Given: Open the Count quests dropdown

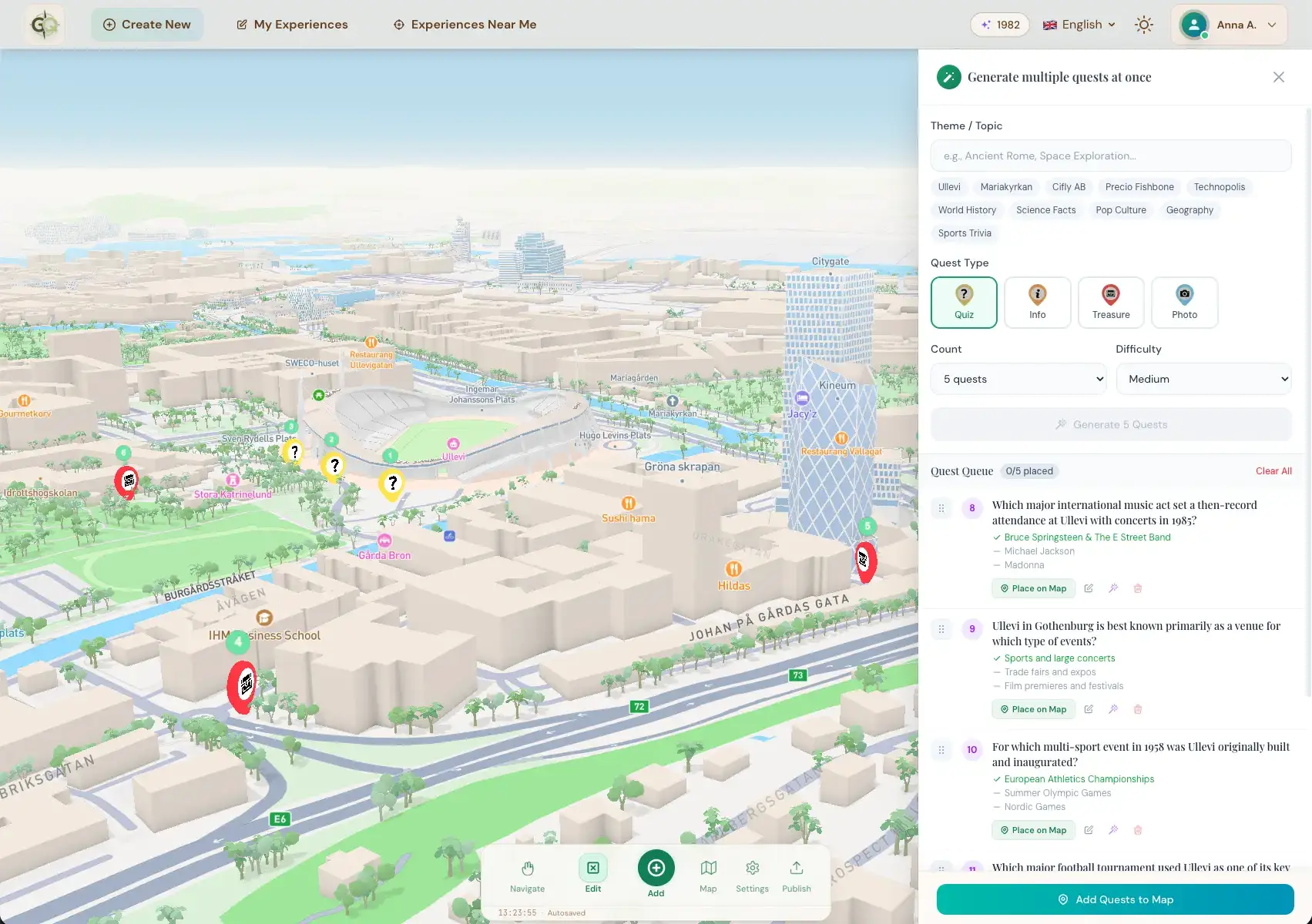Looking at the screenshot, I should (x=1018, y=379).
